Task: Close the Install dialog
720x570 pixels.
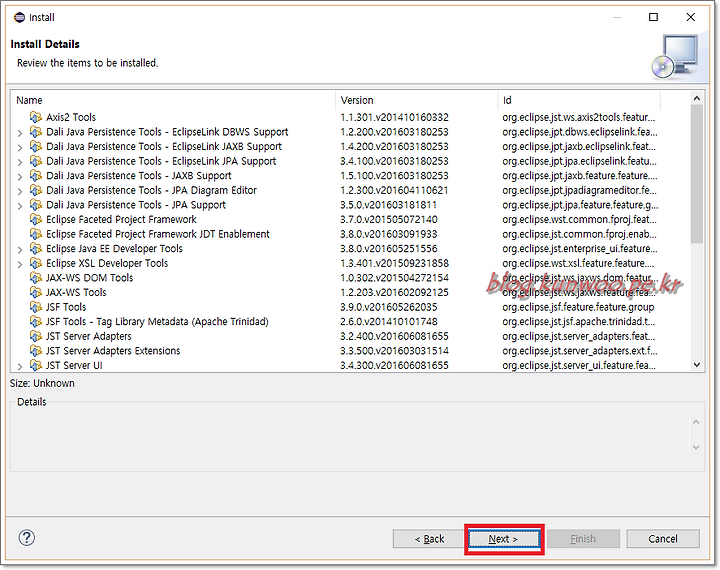Action: tap(691, 17)
